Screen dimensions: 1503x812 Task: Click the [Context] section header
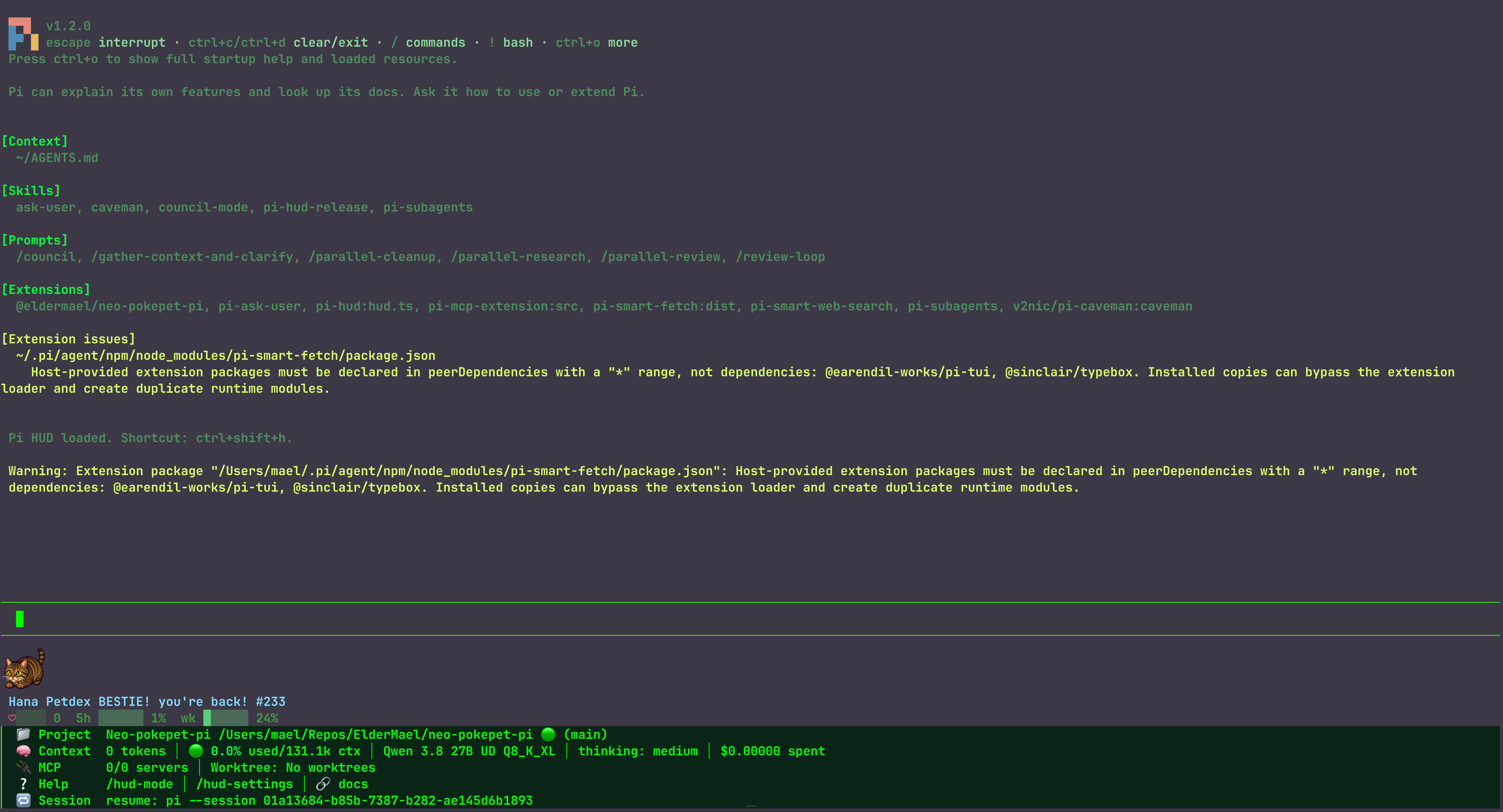click(35, 141)
